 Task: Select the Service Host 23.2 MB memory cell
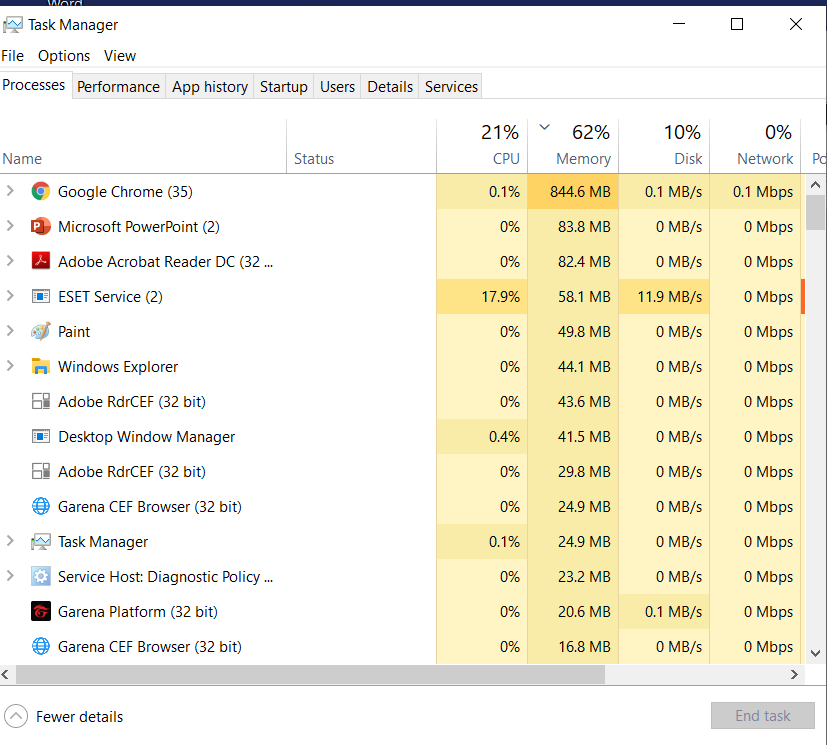(573, 576)
